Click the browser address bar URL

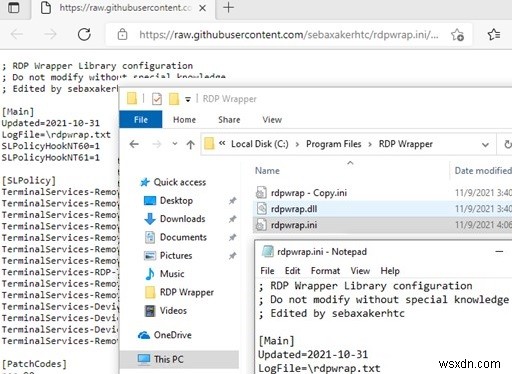click(289, 35)
